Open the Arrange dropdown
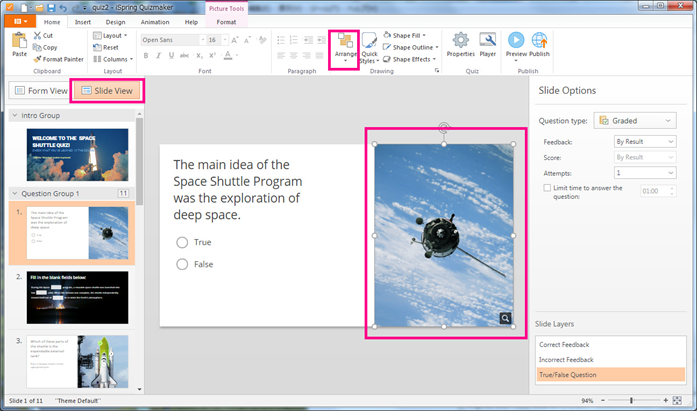697x411 pixels. [x=345, y=49]
